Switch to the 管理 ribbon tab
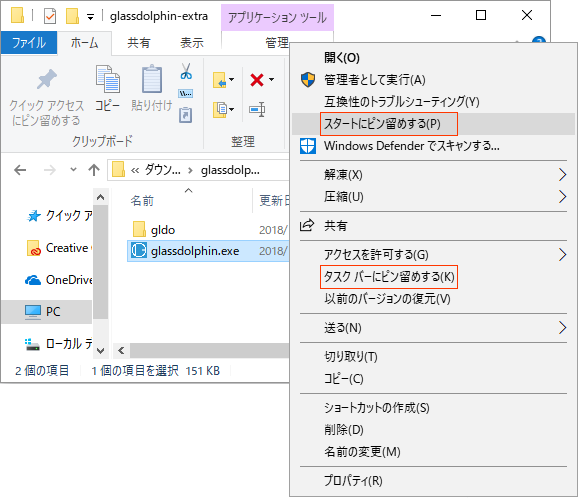The height and width of the screenshot is (498, 579). [276, 43]
